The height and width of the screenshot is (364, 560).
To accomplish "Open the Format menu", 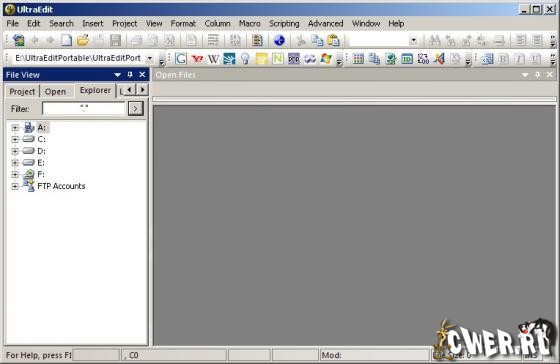I will (x=183, y=24).
